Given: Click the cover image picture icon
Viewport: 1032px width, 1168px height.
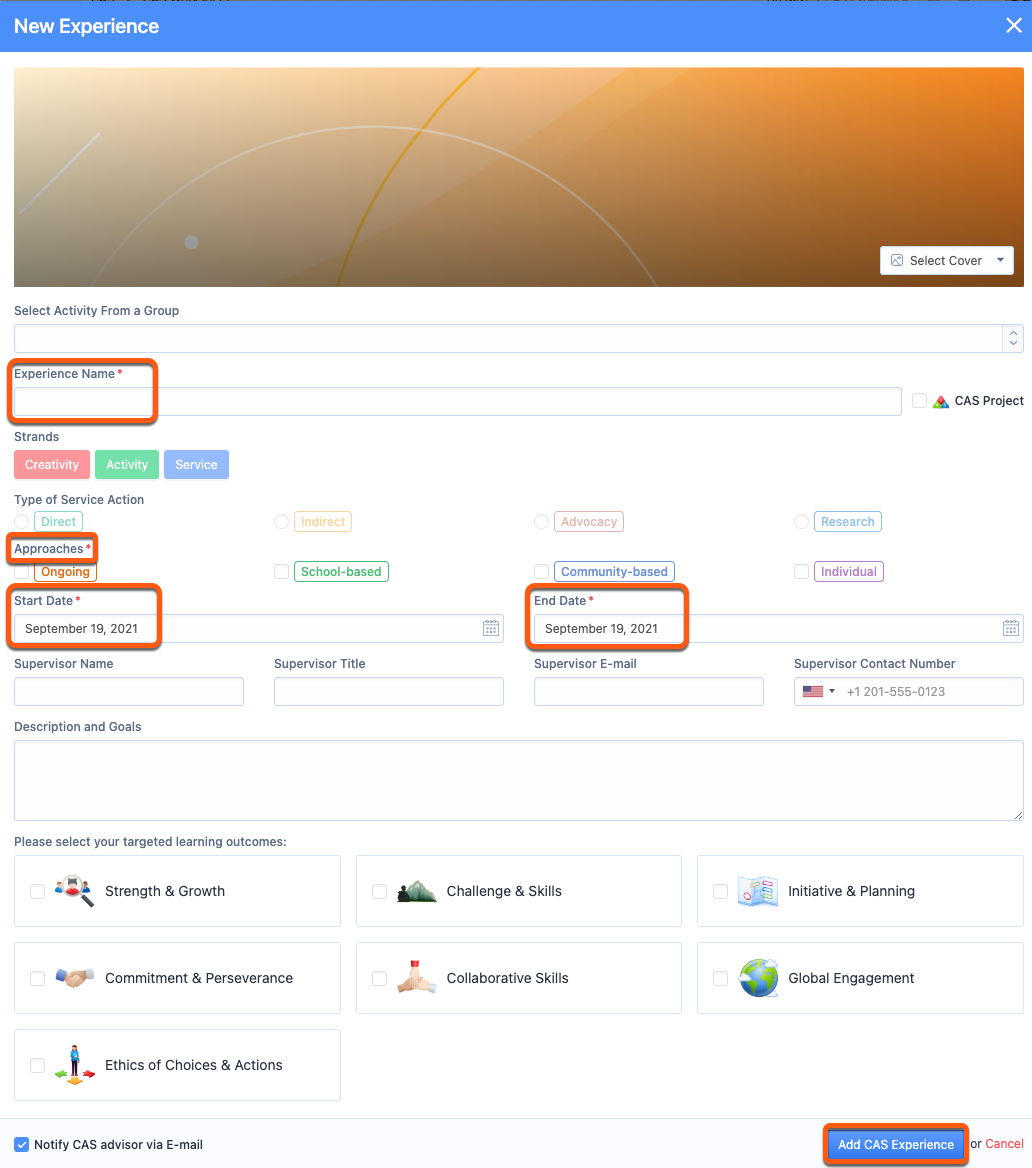Looking at the screenshot, I should [897, 261].
